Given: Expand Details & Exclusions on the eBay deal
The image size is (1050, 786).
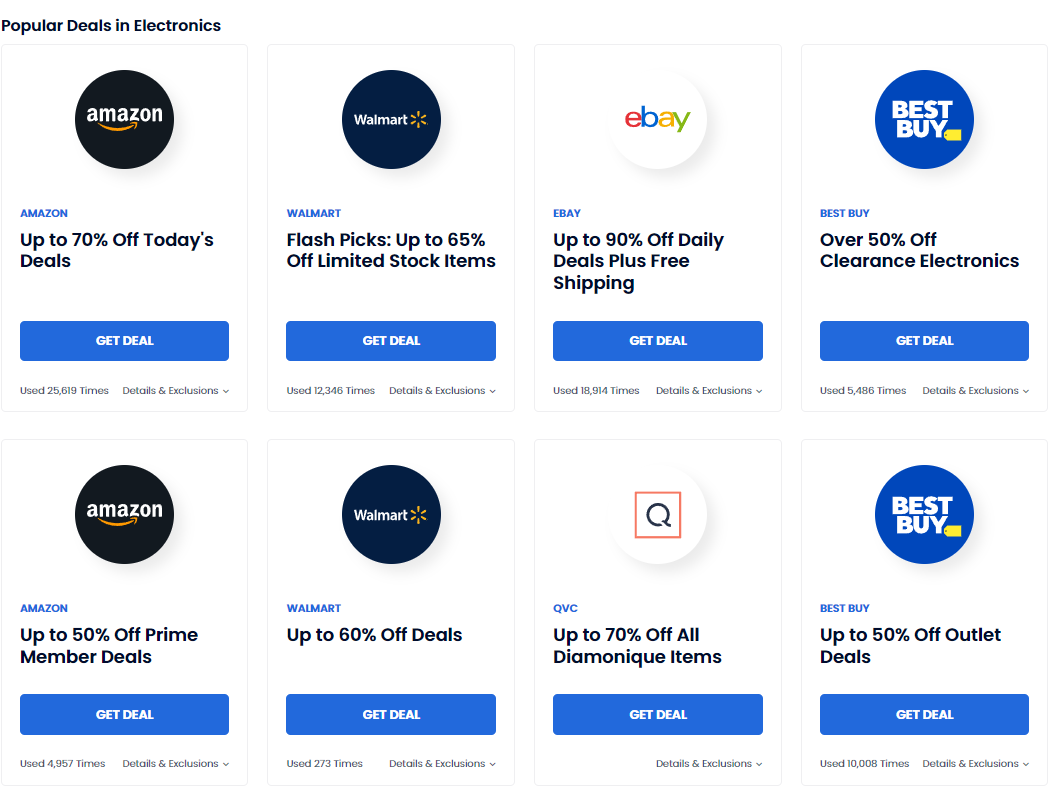Looking at the screenshot, I should click(x=708, y=390).
